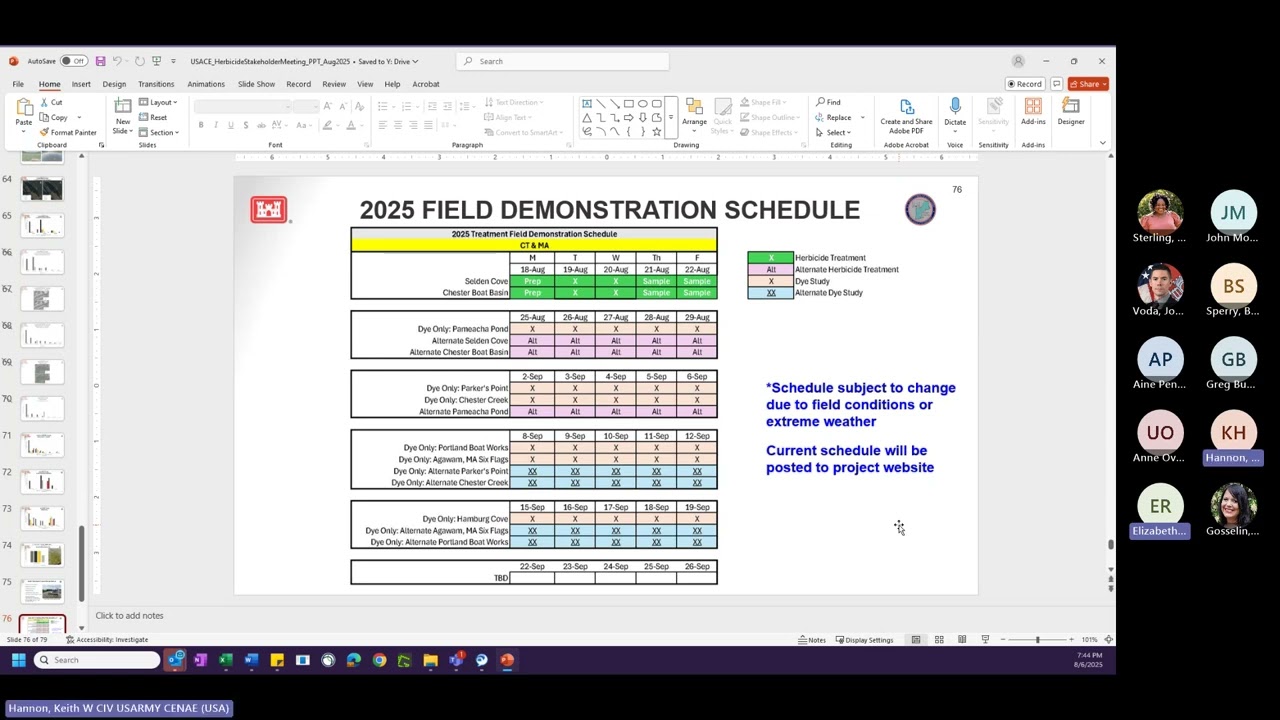Click the Search box in title bar
Viewport: 1280px width, 720px height.
[x=563, y=61]
